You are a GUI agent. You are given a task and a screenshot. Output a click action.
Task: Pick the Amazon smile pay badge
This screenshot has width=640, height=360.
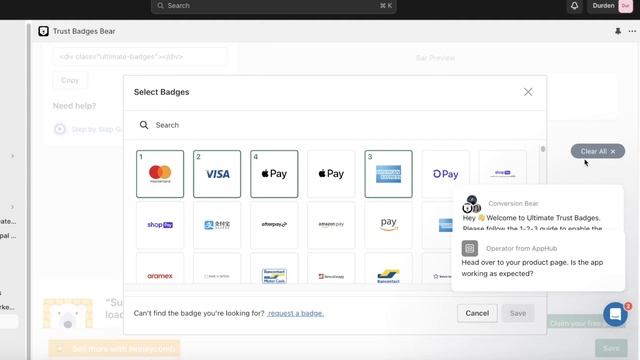[x=388, y=225]
